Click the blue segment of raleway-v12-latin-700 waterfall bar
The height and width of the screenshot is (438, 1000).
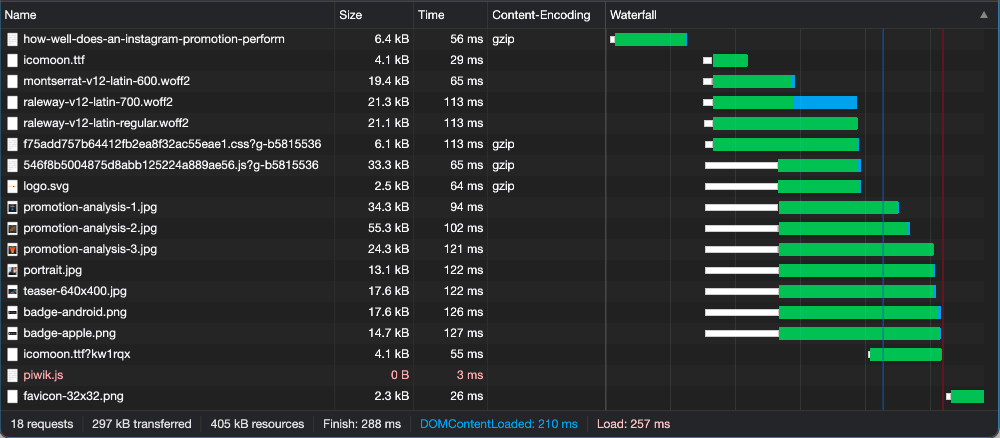(x=825, y=102)
